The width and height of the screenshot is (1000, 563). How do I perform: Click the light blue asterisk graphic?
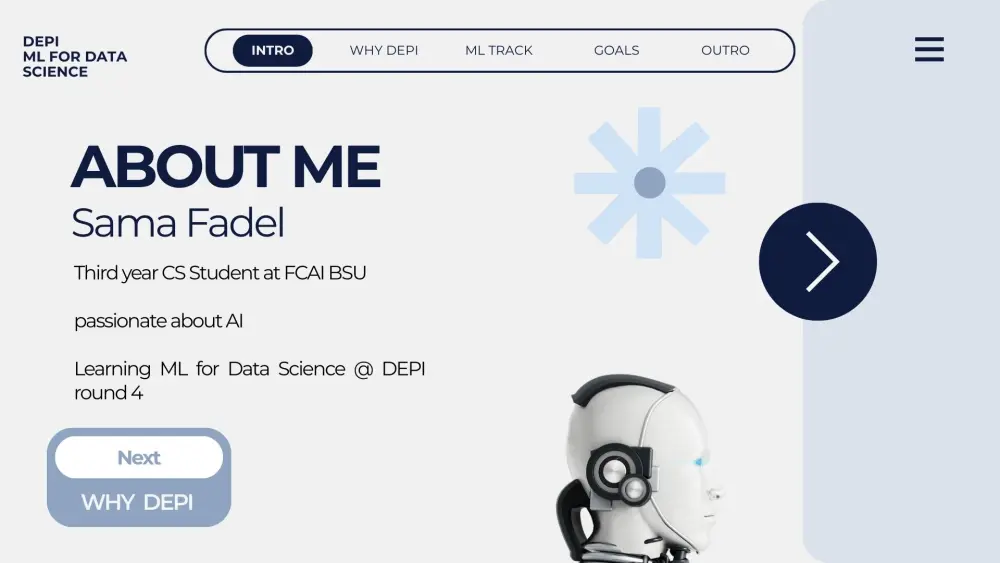tap(649, 183)
